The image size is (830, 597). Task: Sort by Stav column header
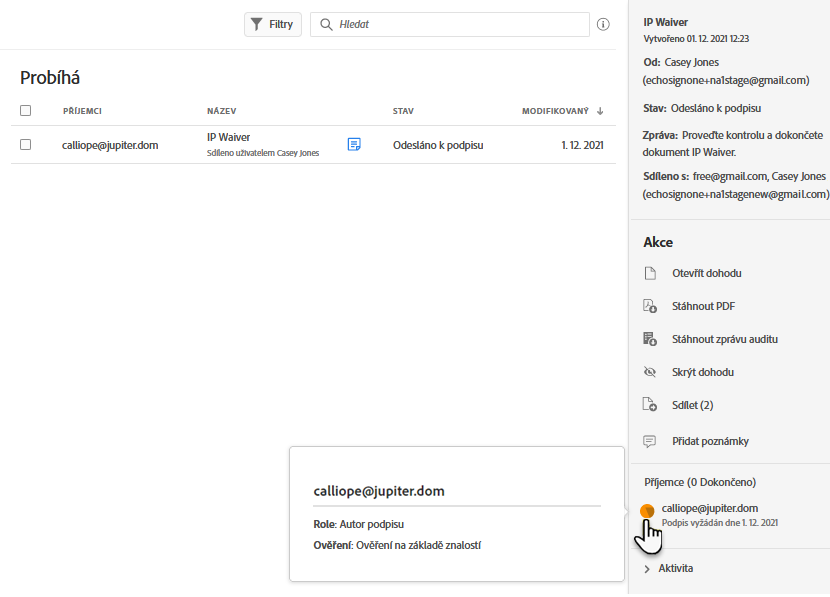pos(403,111)
